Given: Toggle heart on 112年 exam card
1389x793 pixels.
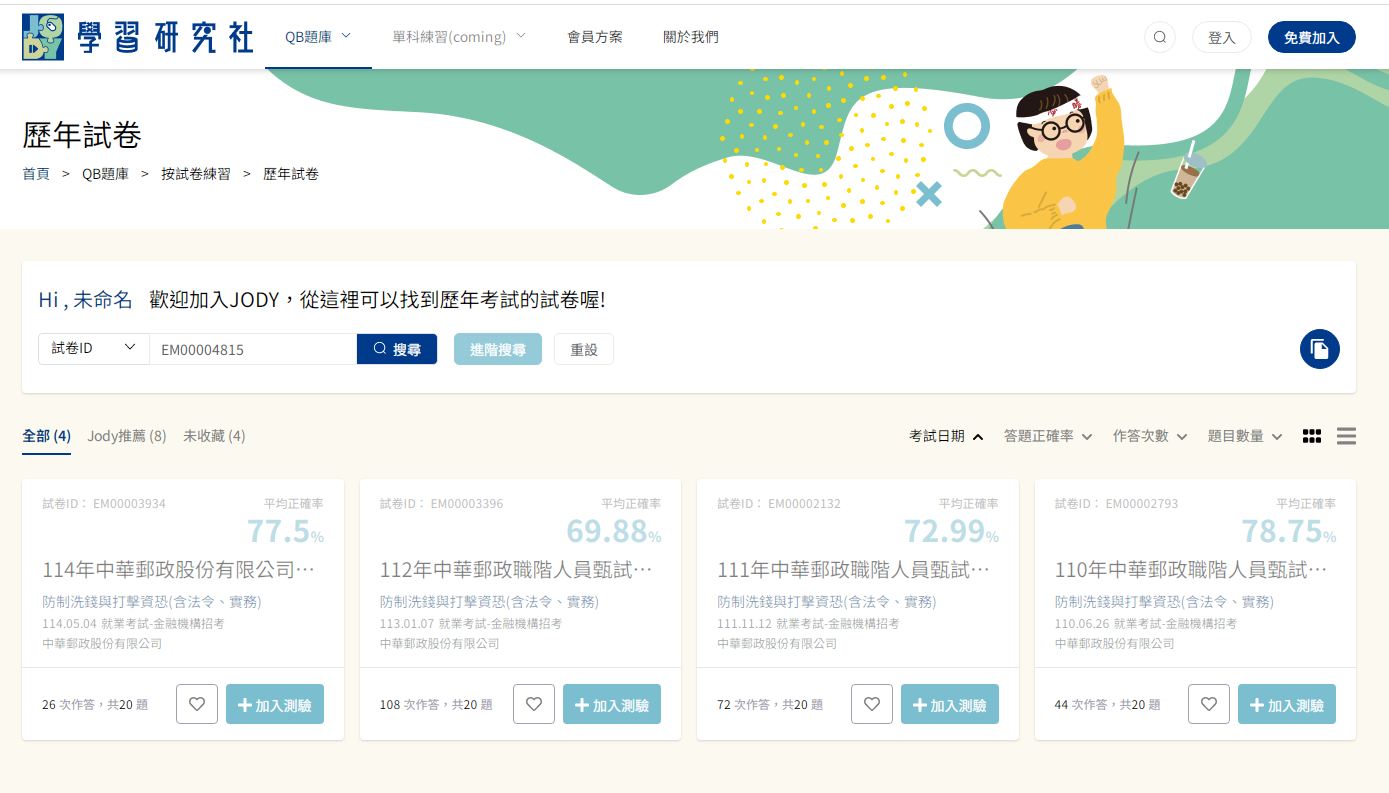Looking at the screenshot, I should click(534, 704).
